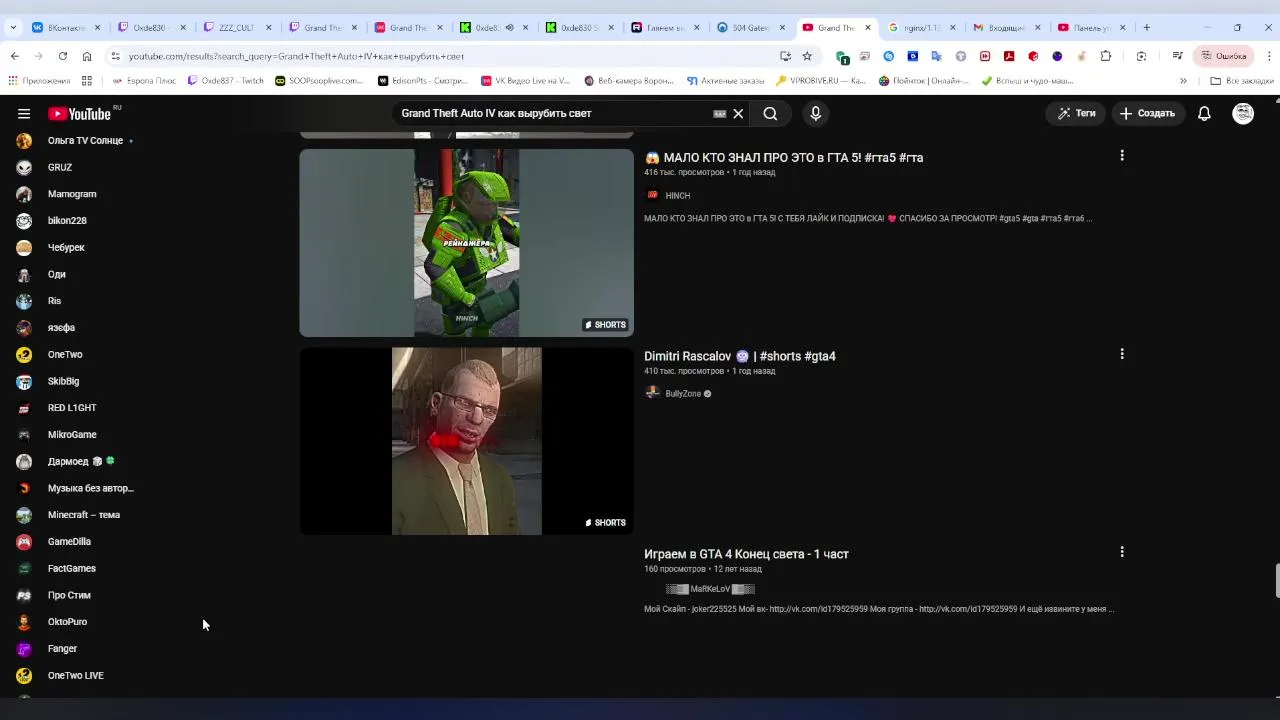
Task: Switch to the Панель browser tab
Action: coord(1092,28)
